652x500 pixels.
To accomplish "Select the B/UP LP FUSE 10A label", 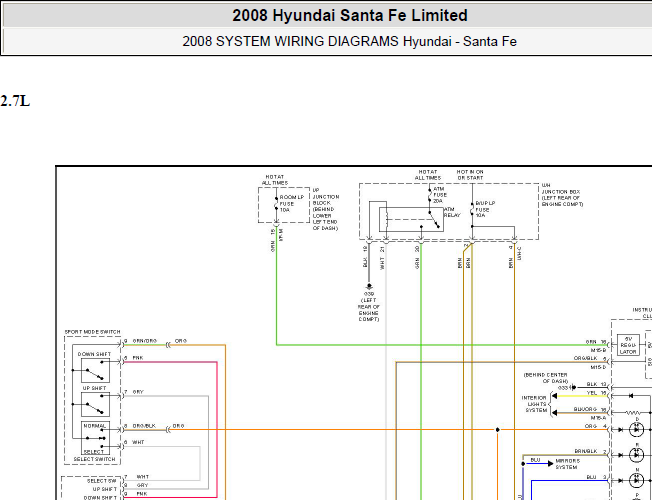I will click(485, 210).
